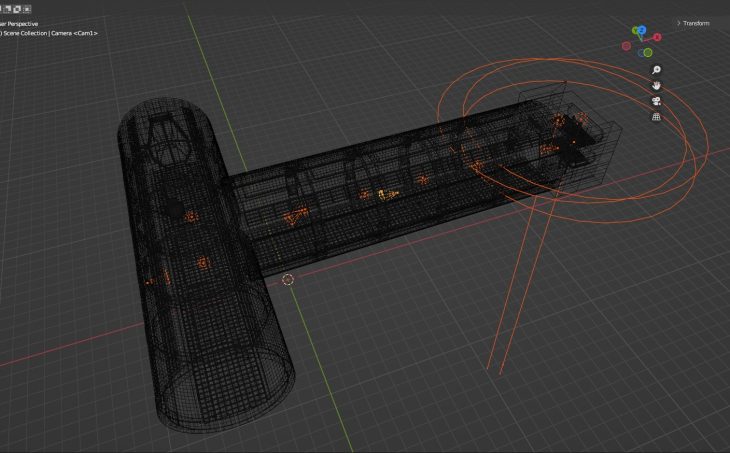730x453 pixels.
Task: Switch perspective/orthographic with the grid icon
Action: (656, 116)
